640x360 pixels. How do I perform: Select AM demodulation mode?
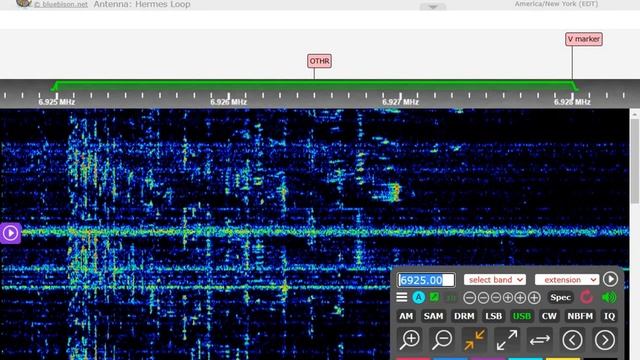tap(406, 316)
